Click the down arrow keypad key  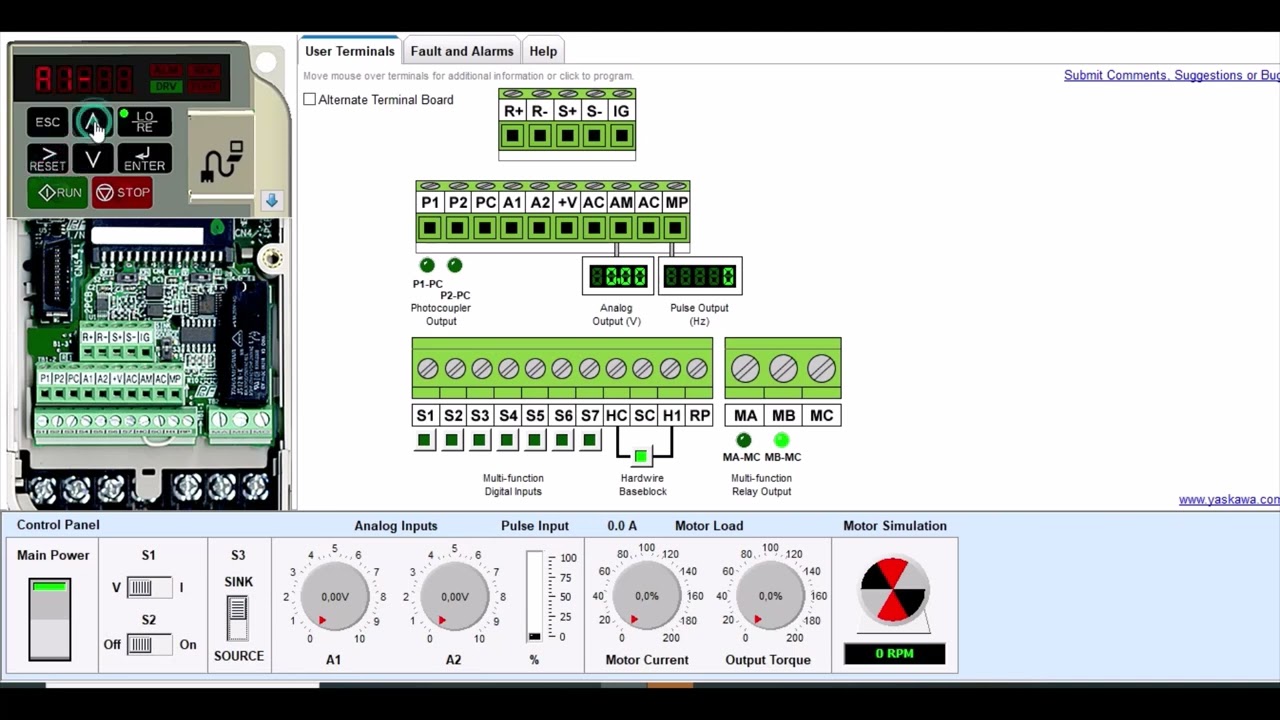pos(93,159)
